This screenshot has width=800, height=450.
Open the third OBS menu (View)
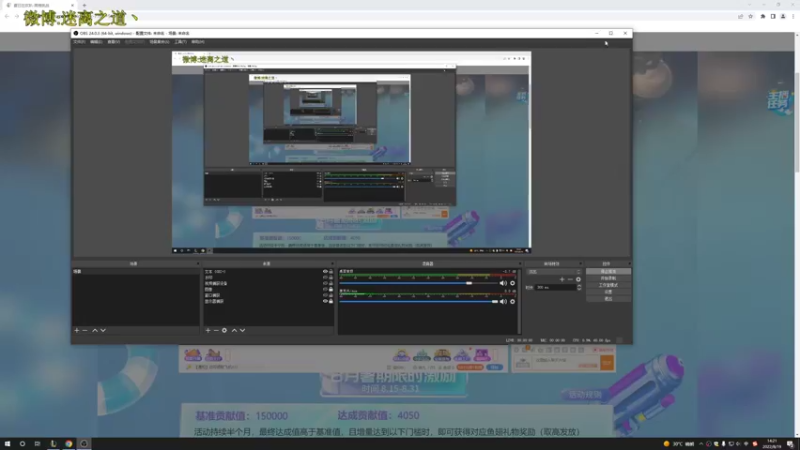point(114,42)
